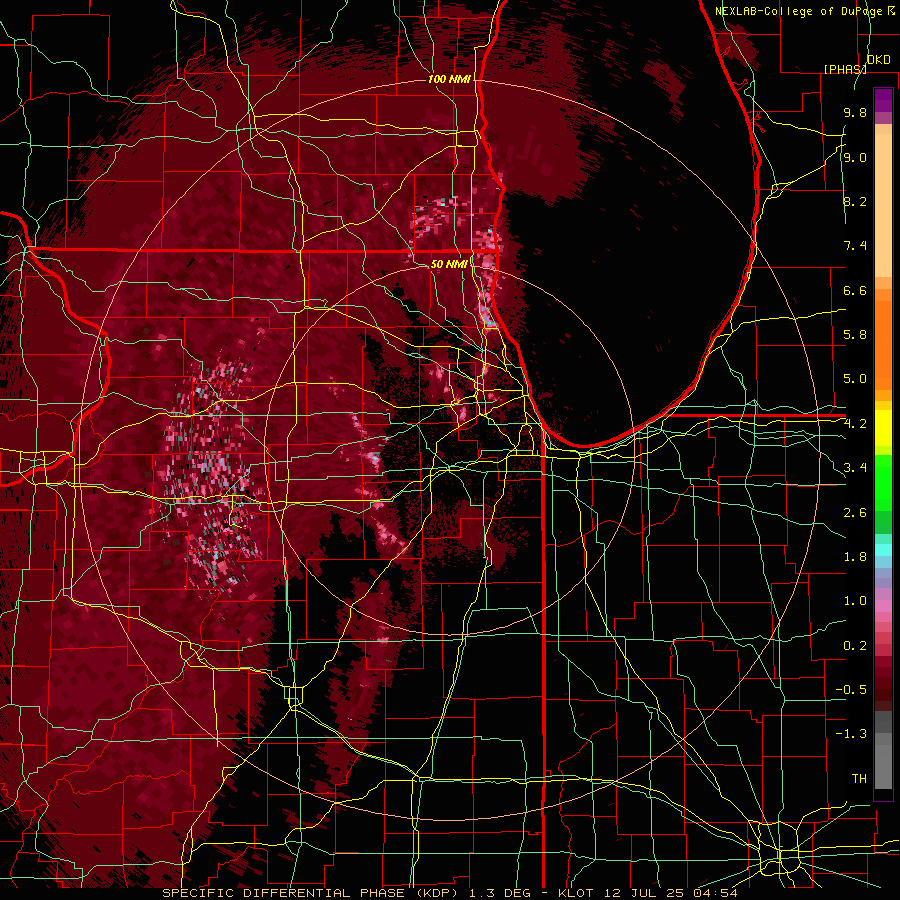
Task: Select the yellow segment of the color bar
Action: (x=883, y=428)
